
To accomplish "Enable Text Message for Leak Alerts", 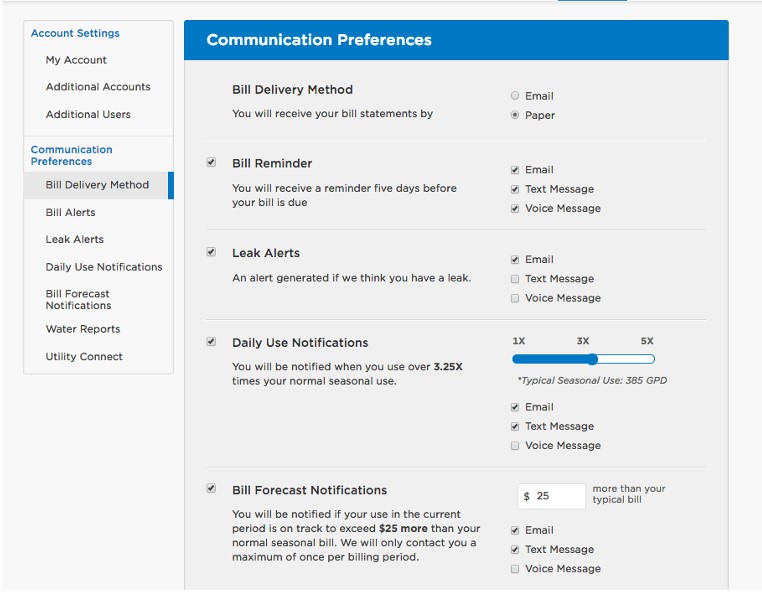I will pos(515,279).
